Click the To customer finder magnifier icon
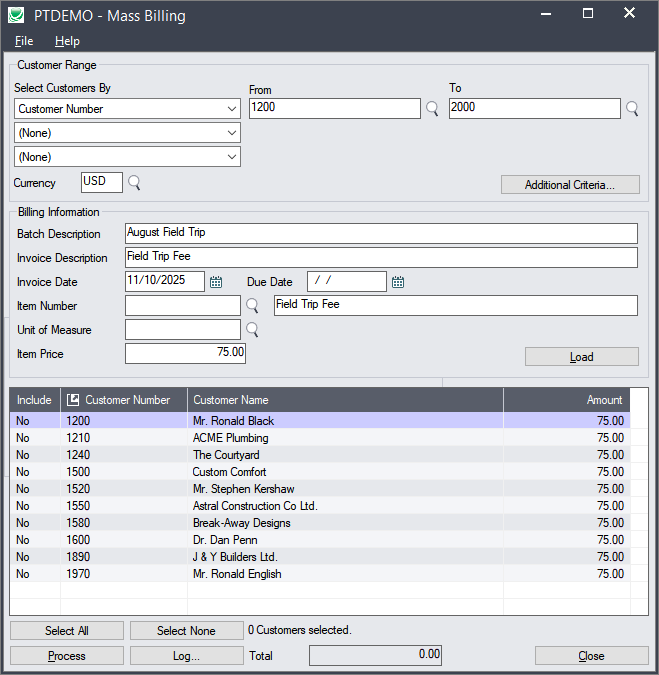Viewport: 659px width, 675px height. (632, 109)
